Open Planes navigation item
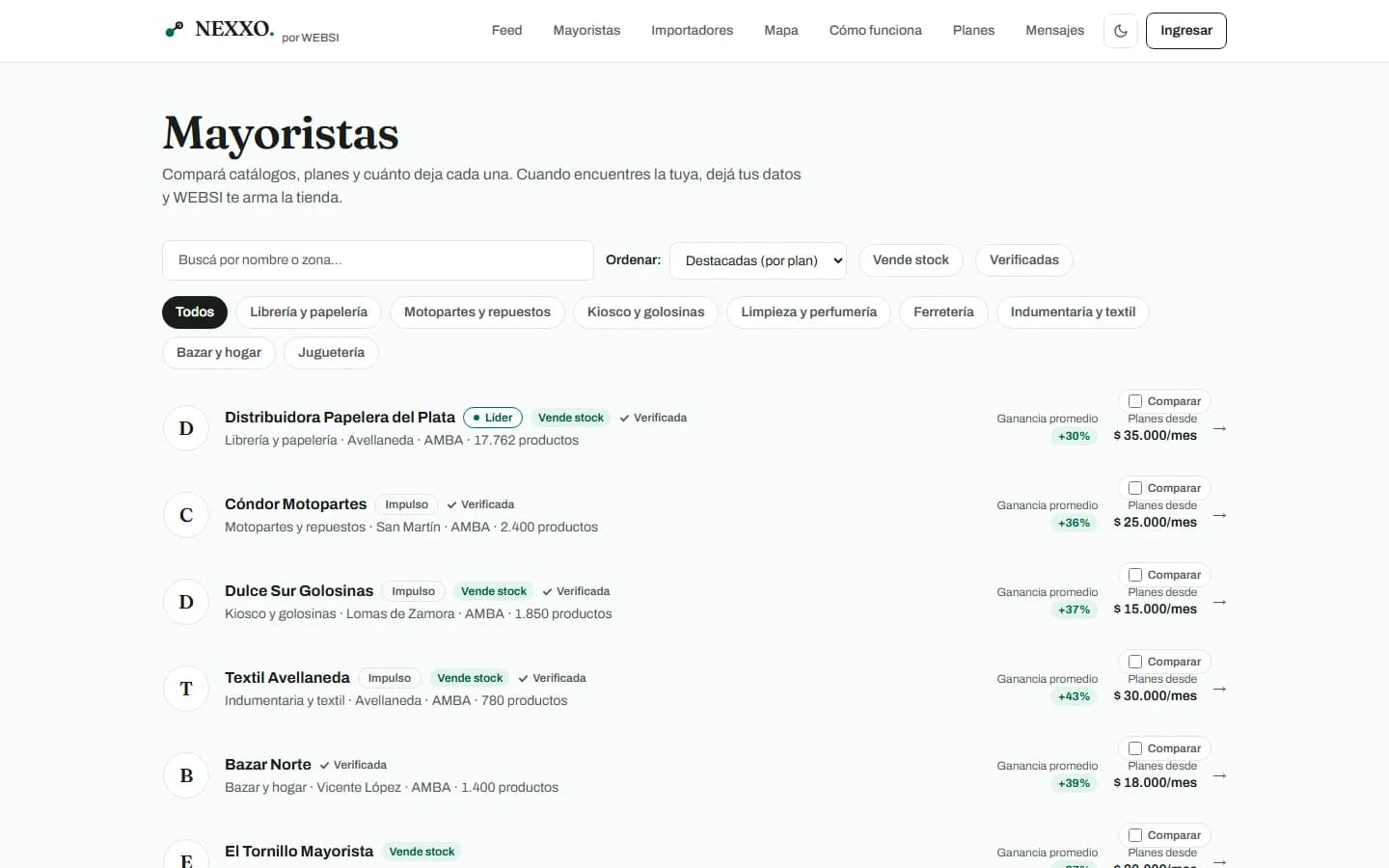1389x868 pixels. pos(973,31)
